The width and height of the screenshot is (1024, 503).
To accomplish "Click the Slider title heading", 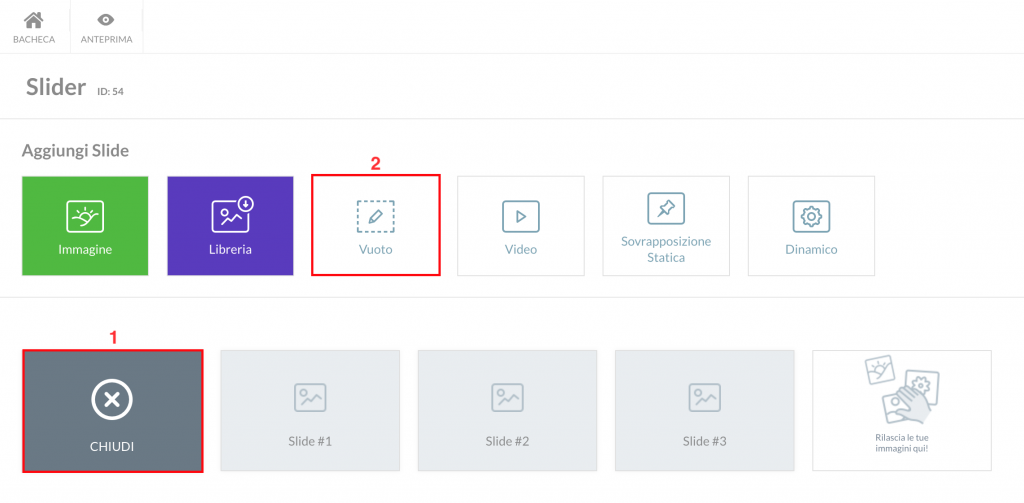I will (x=56, y=87).
